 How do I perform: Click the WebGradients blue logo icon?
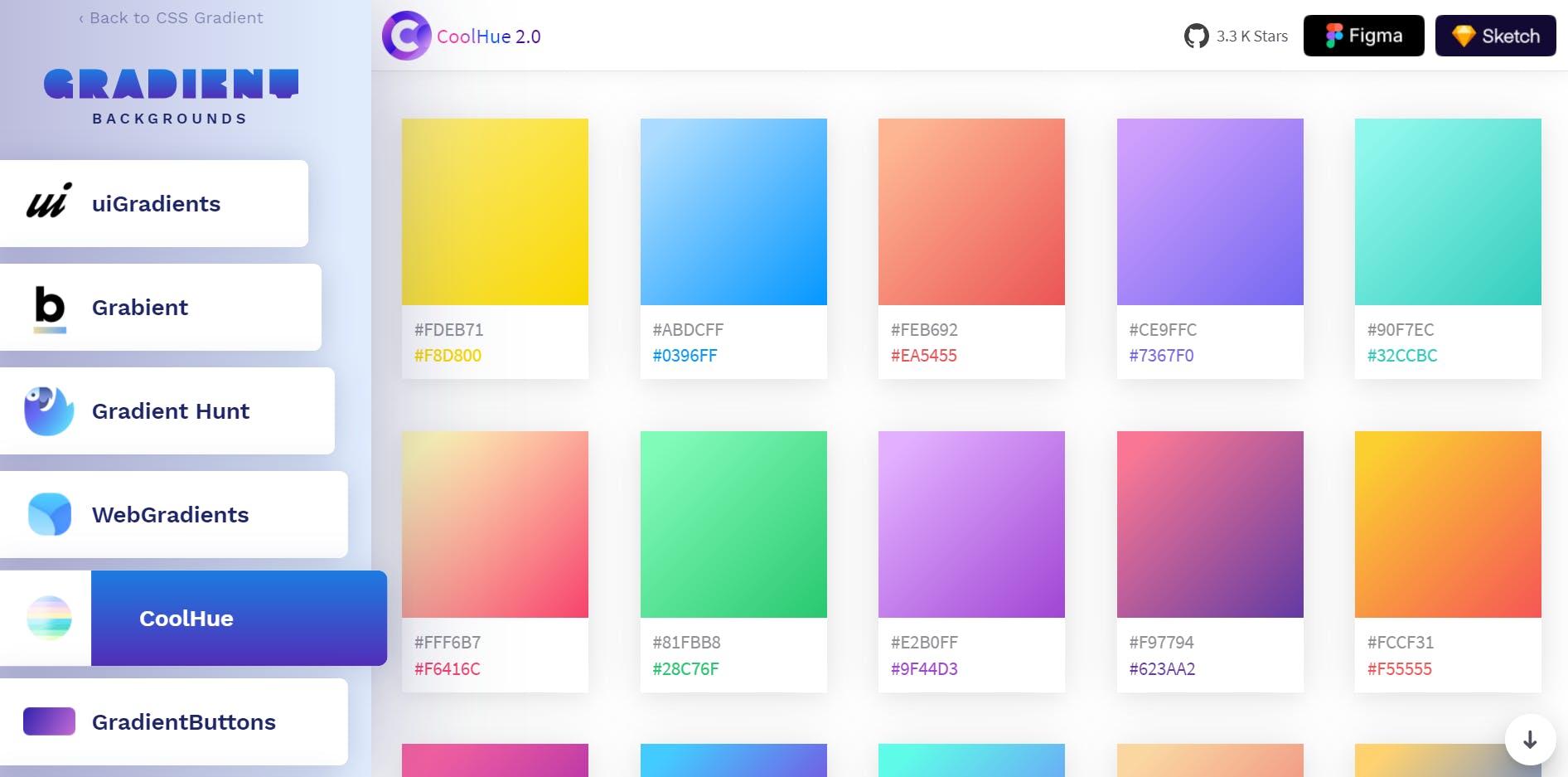[49, 514]
